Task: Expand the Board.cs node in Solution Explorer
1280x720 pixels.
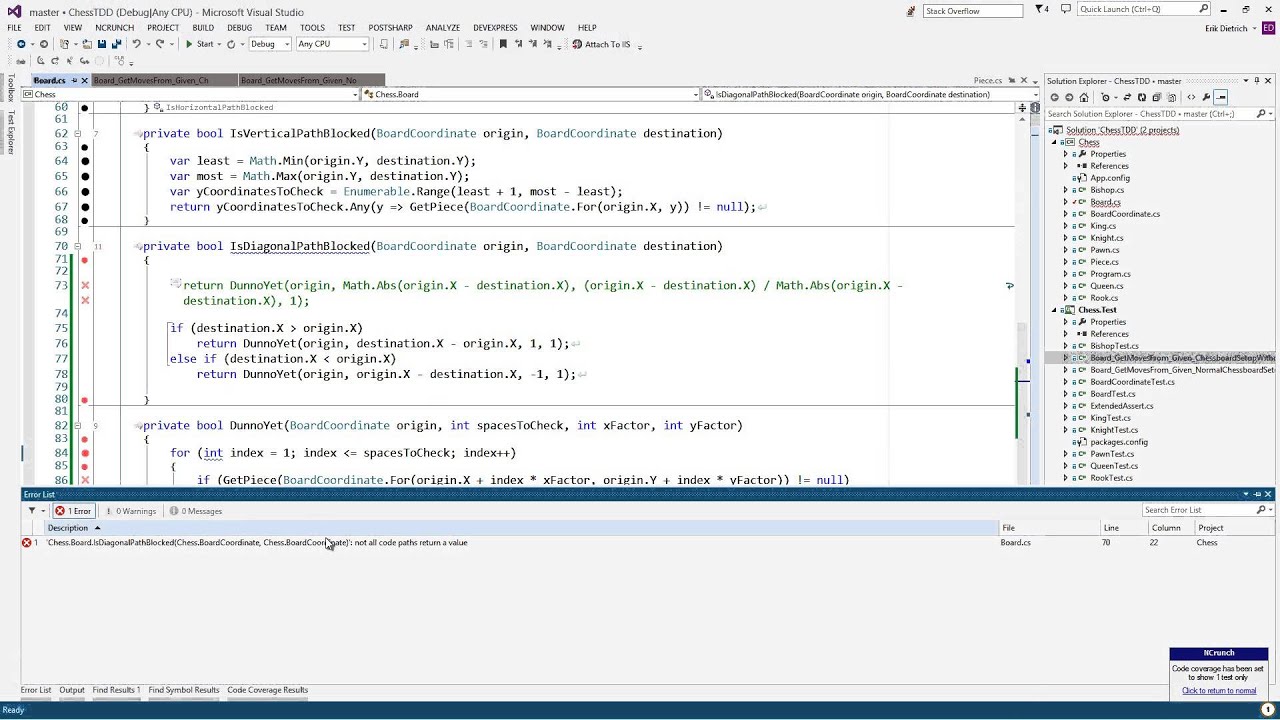Action: coord(1066,202)
